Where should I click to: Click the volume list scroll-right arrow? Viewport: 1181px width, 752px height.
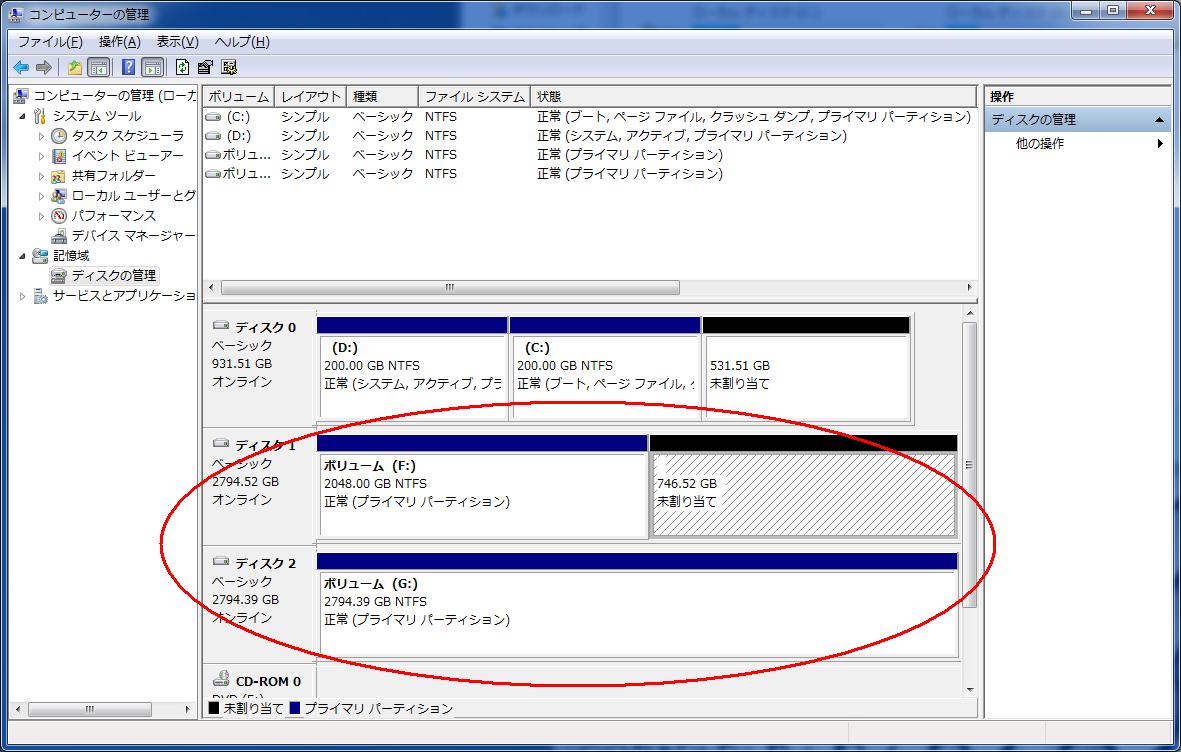(969, 288)
